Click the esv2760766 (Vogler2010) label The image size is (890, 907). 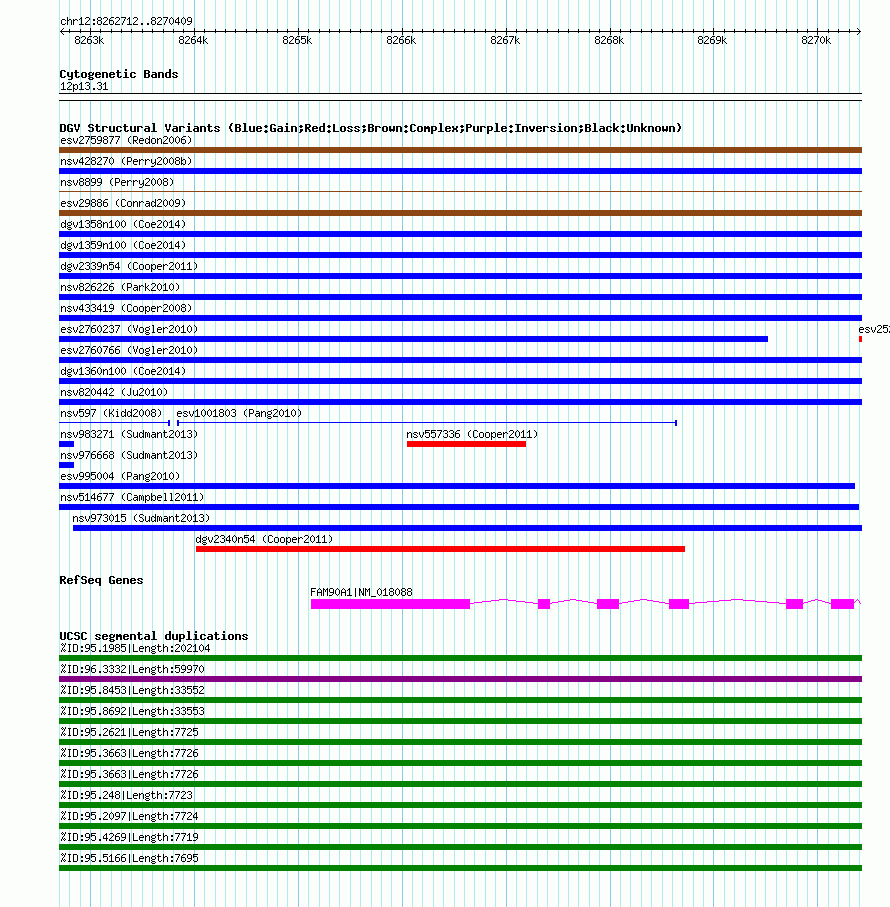(x=129, y=351)
